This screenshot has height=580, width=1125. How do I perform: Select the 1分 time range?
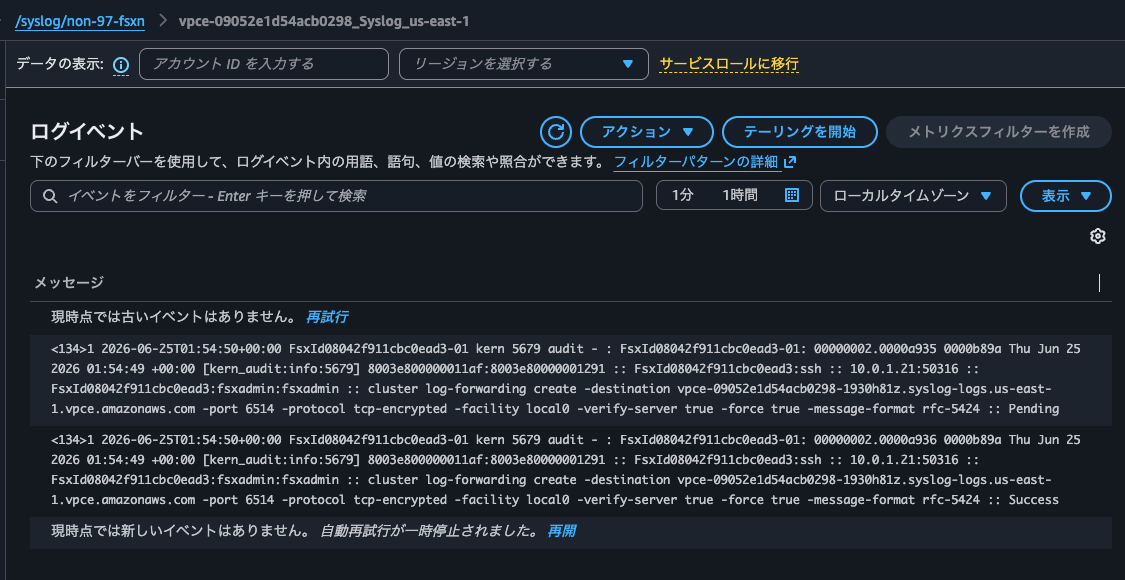tap(682, 195)
